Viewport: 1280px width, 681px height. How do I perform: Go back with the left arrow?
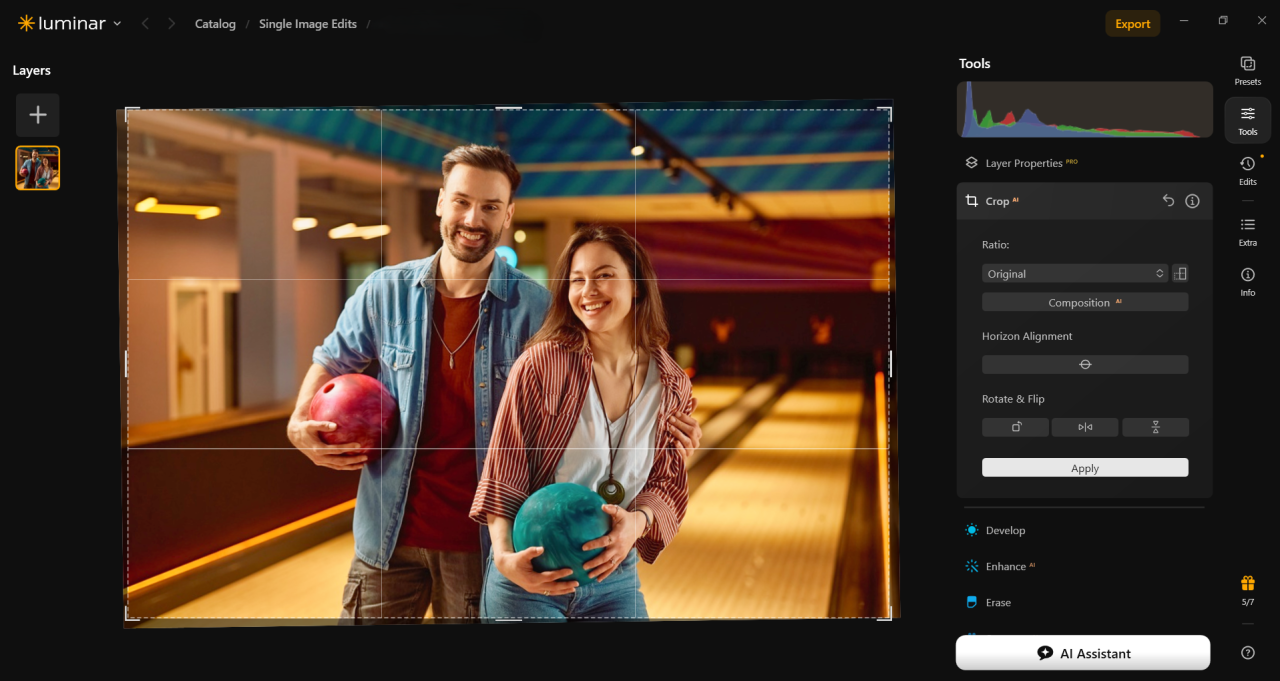click(x=145, y=23)
